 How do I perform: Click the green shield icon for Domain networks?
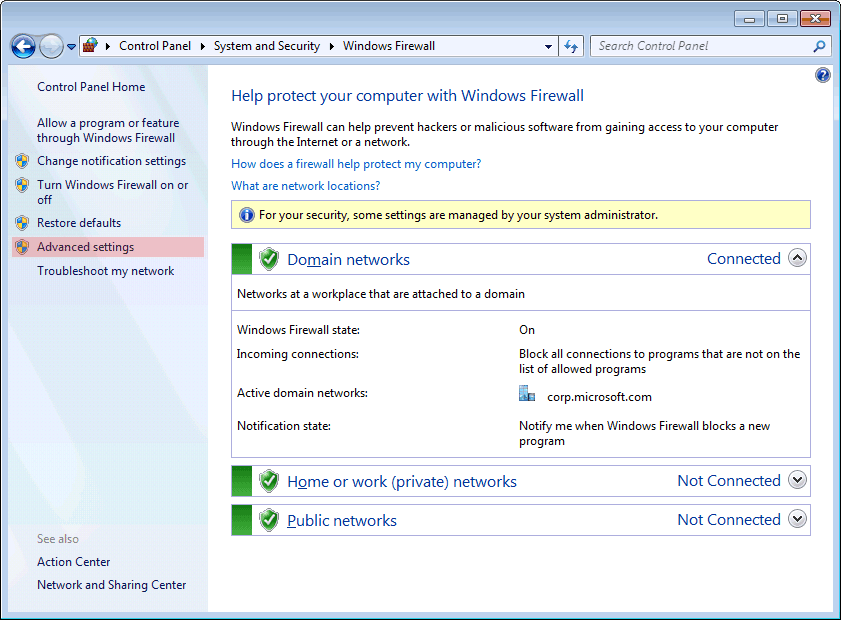point(269,260)
